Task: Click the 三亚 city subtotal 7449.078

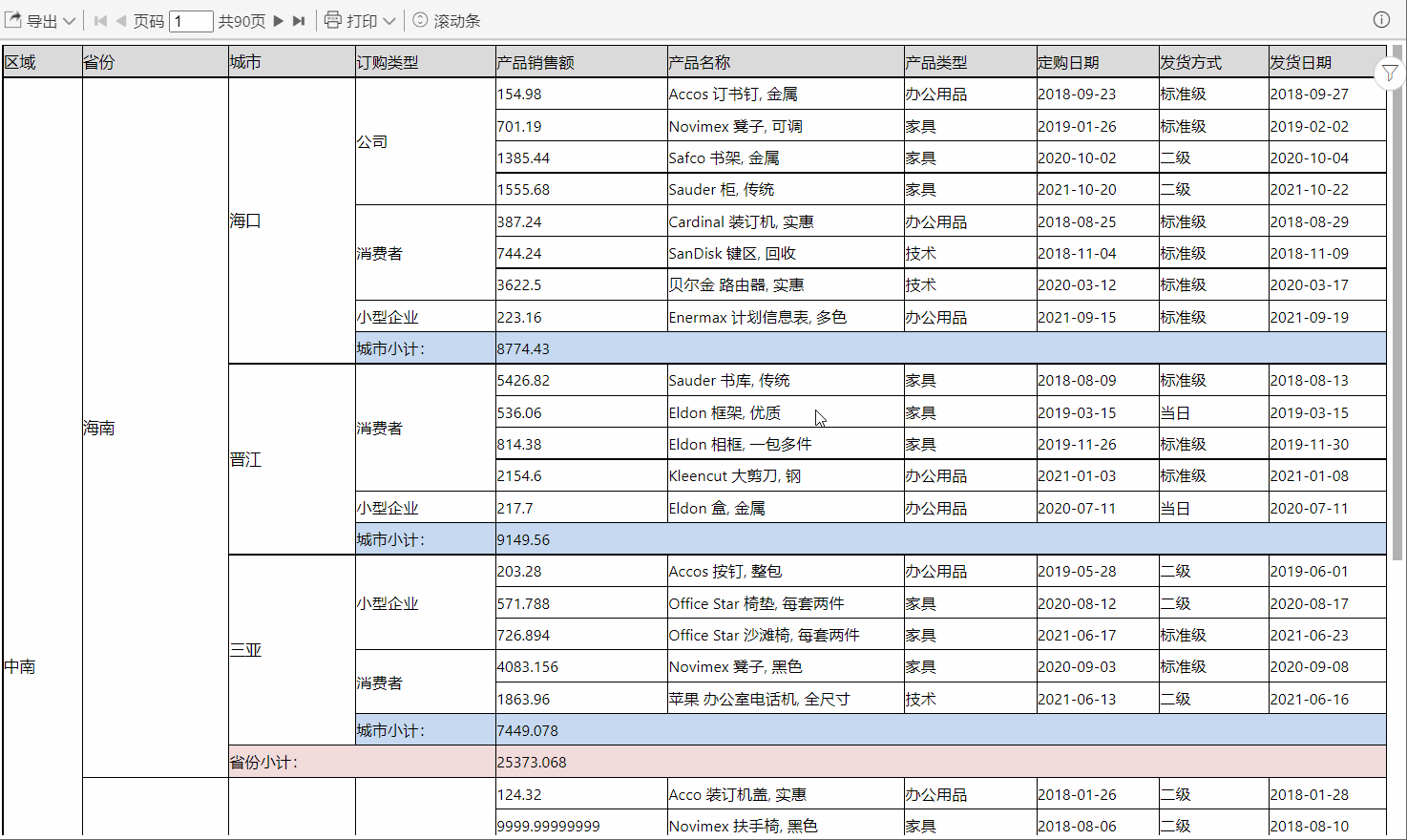Action: 941,730
